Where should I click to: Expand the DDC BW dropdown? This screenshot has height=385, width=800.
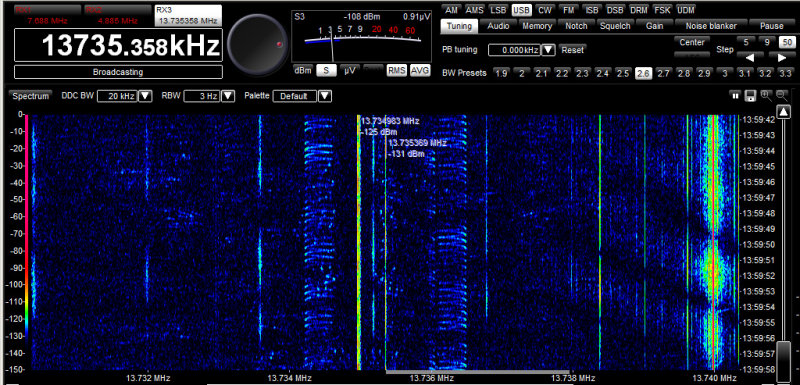[146, 96]
